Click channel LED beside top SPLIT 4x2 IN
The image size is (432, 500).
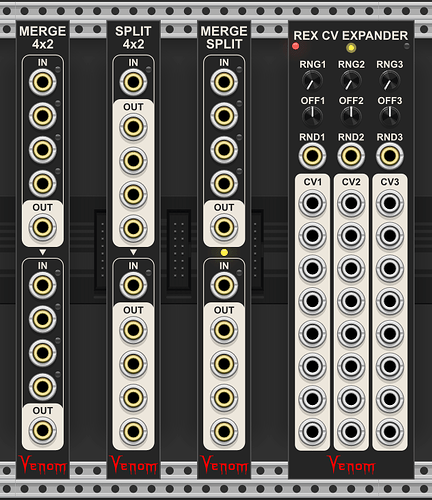coord(148,70)
